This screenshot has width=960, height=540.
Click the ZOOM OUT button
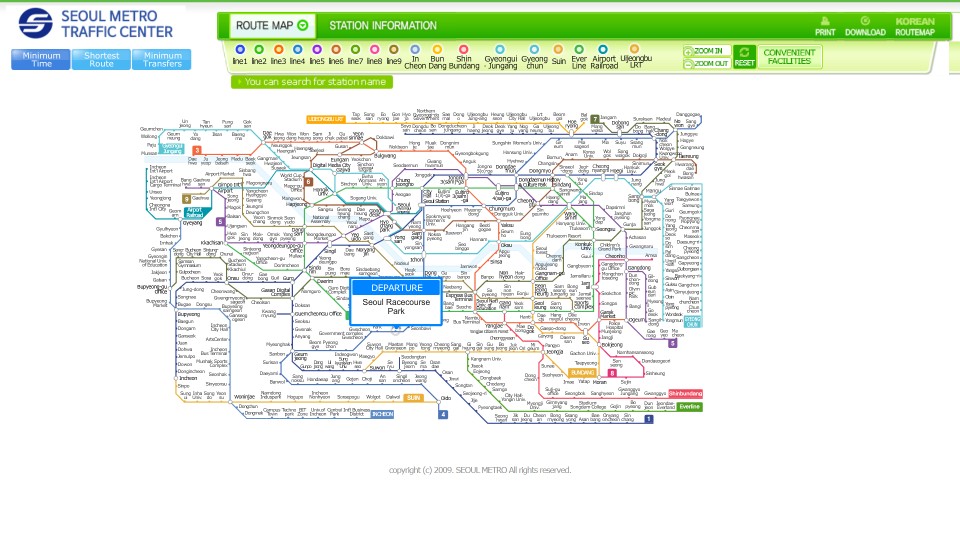[x=707, y=63]
